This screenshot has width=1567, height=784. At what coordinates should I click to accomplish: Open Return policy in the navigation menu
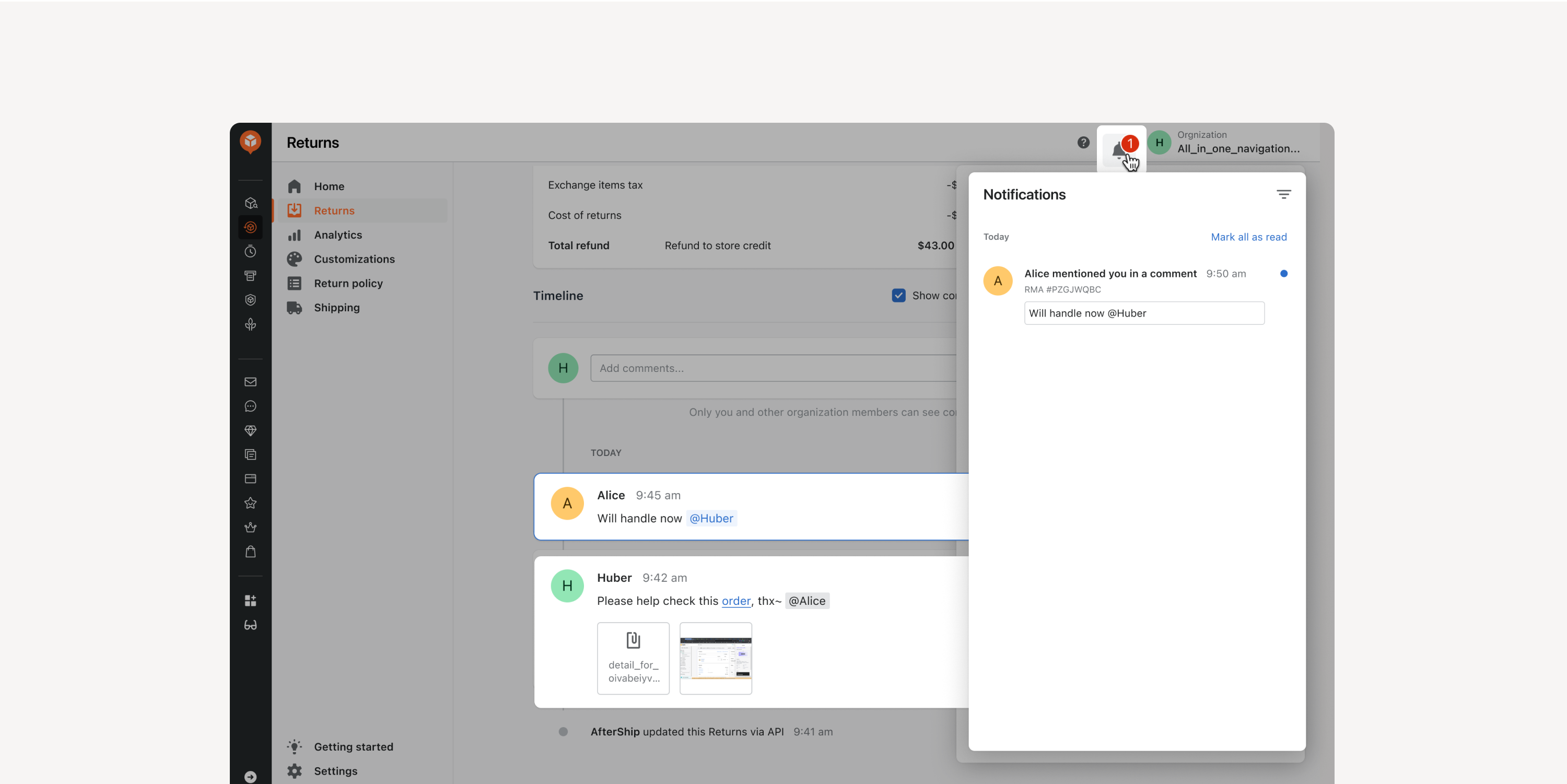tap(361, 284)
